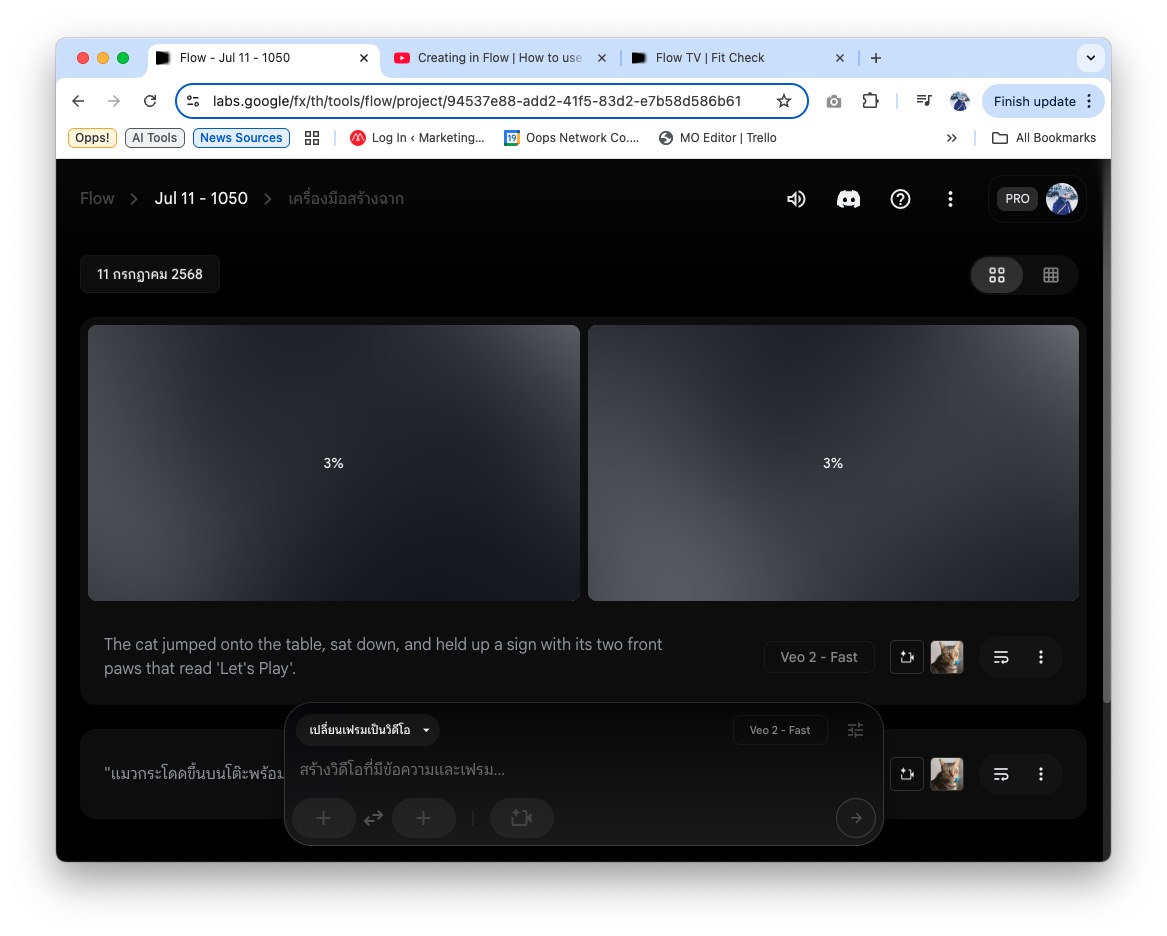Click reuse prompt icon in English prompt row
Screen dimensions: 1167x936
(1001, 657)
